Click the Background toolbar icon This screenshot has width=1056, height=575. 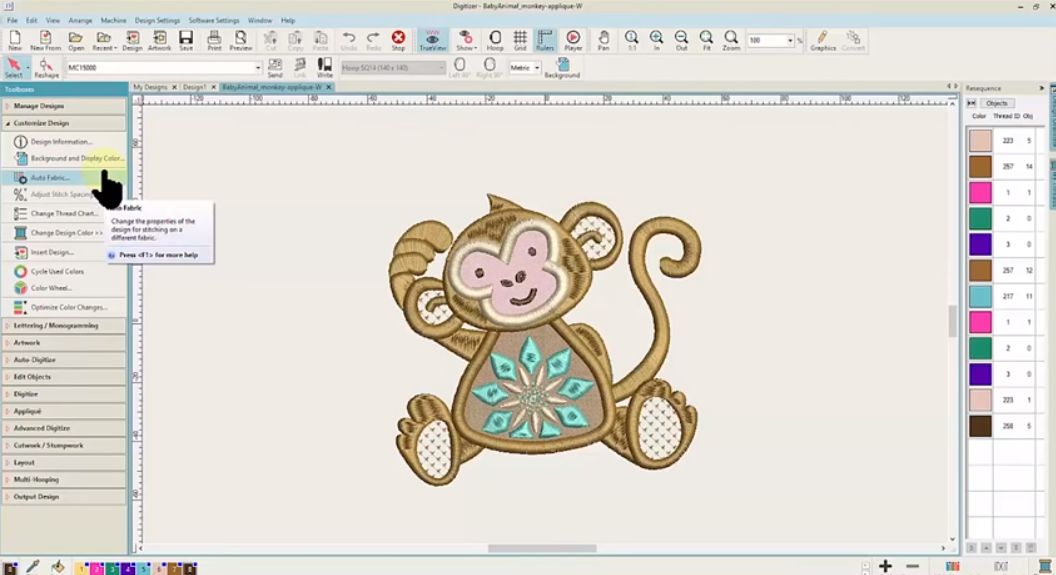coord(562,67)
